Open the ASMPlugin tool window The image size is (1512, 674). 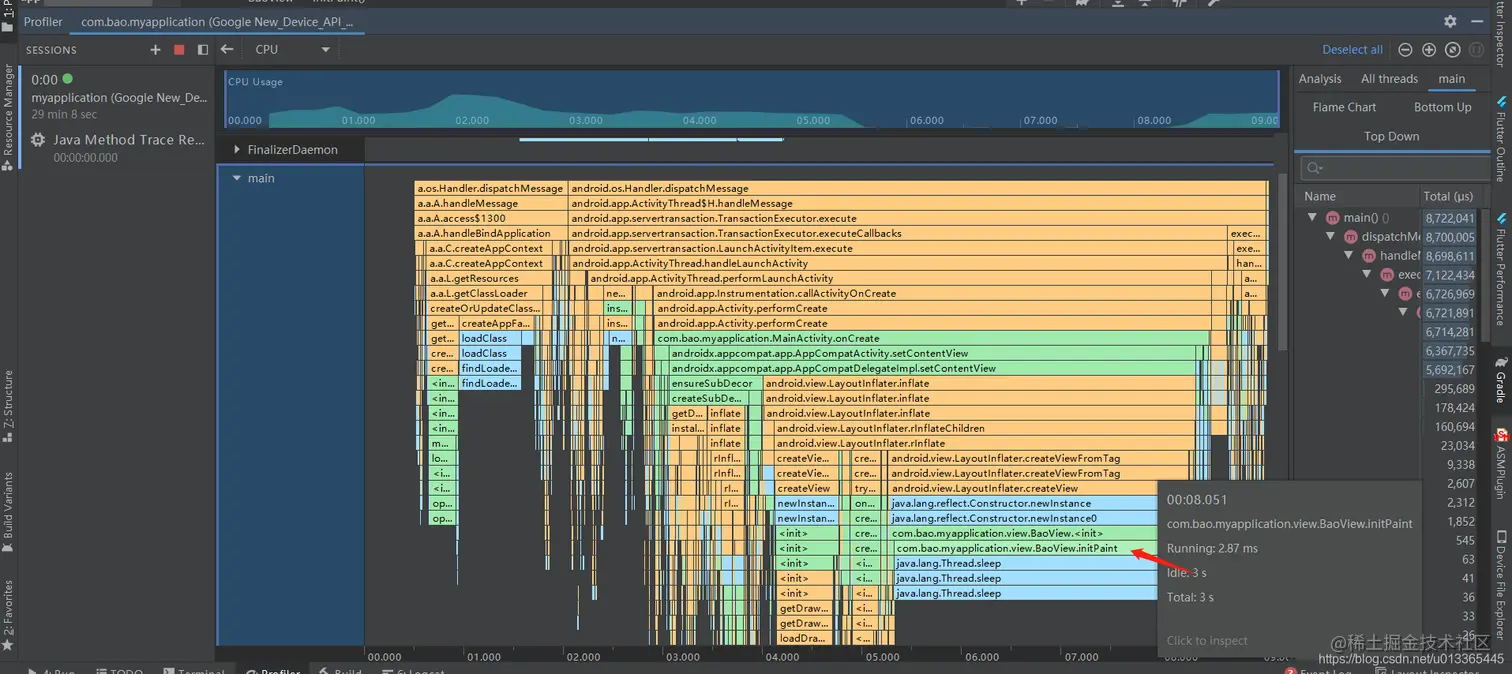(1501, 464)
